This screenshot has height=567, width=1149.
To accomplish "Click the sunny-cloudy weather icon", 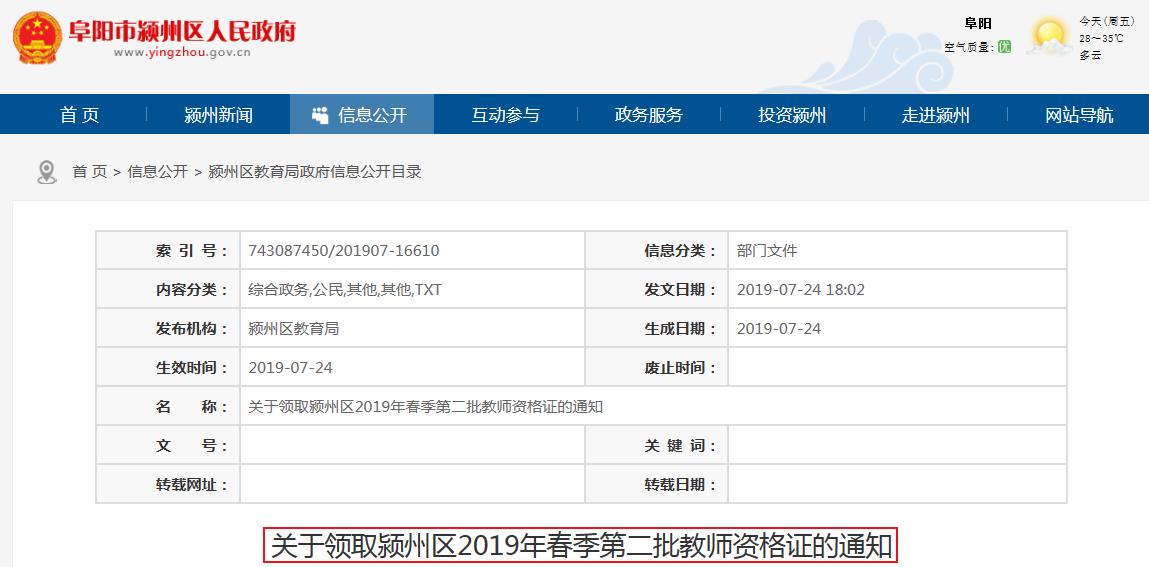I will coord(1050,37).
